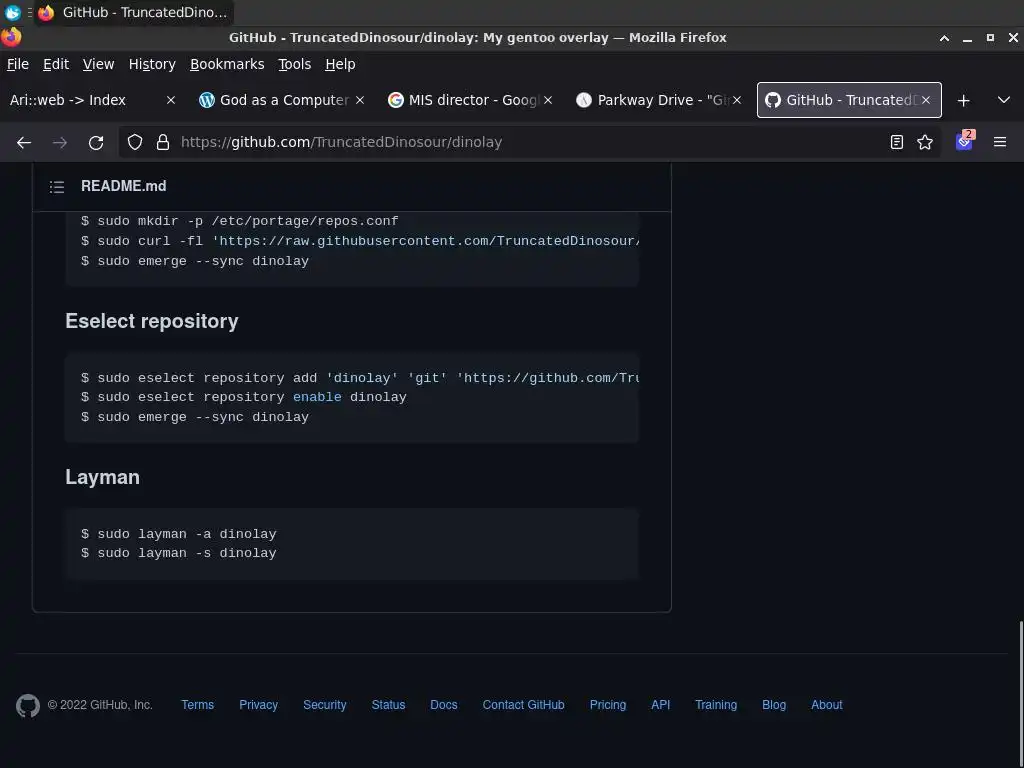This screenshot has width=1024, height=768.
Task: Click the page vertical scrollbar thumb
Action: click(x=1021, y=692)
